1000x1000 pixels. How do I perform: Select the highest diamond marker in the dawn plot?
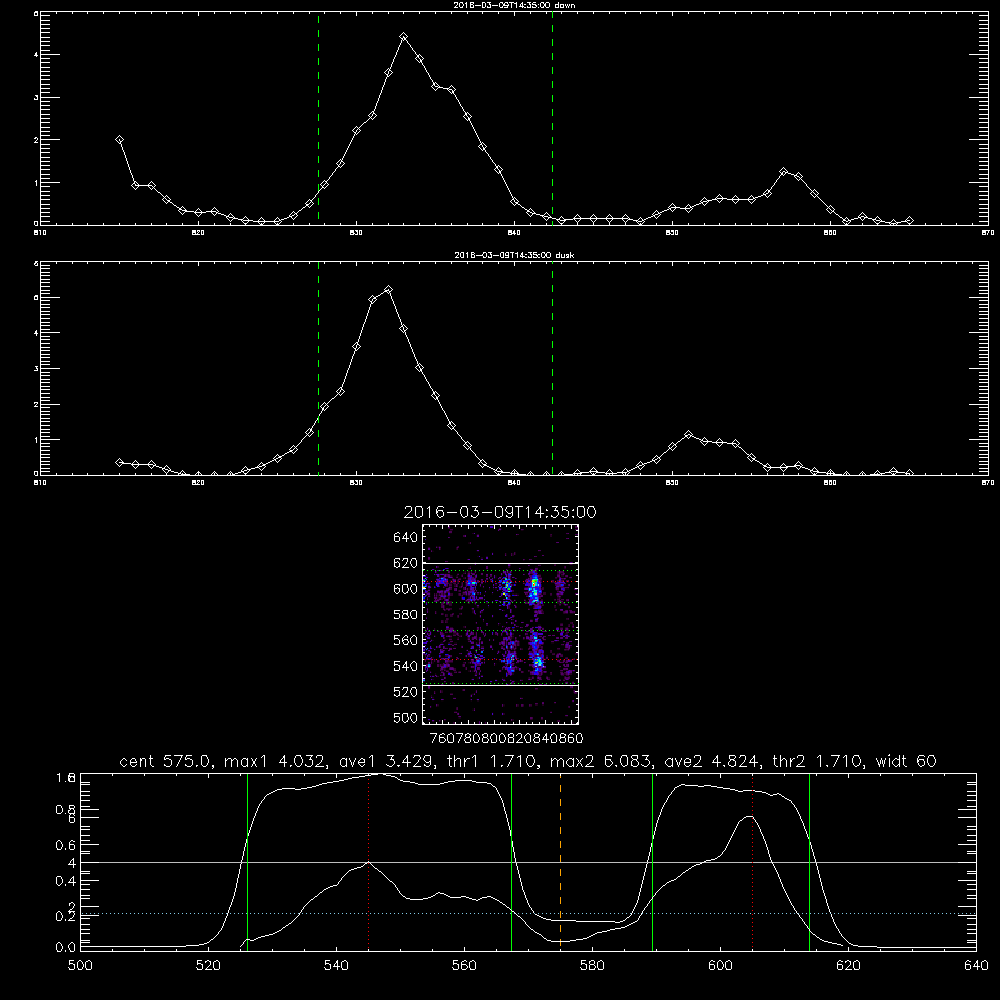pyautogui.click(x=404, y=37)
